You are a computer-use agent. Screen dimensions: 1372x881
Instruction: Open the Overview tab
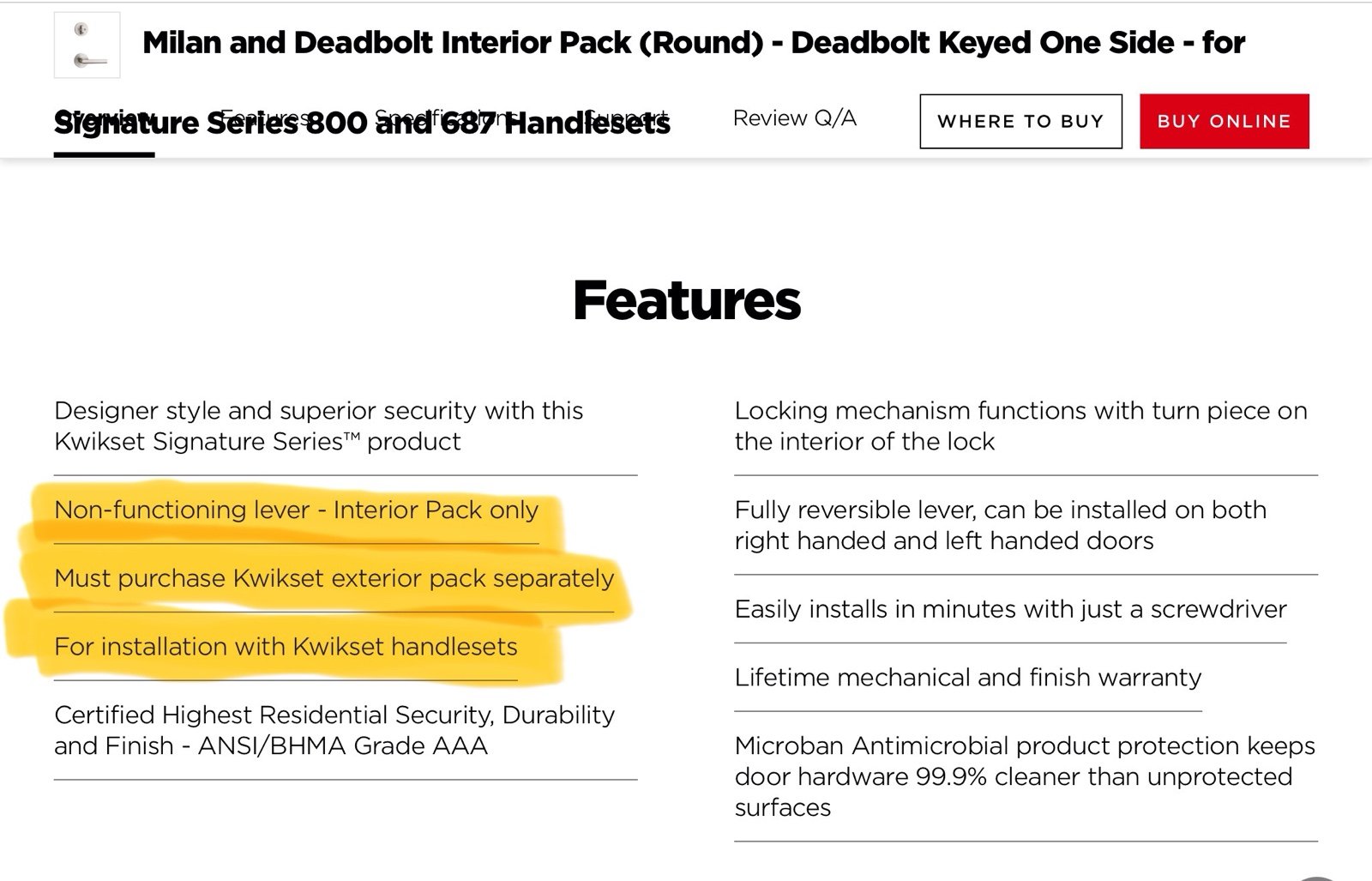(104, 118)
